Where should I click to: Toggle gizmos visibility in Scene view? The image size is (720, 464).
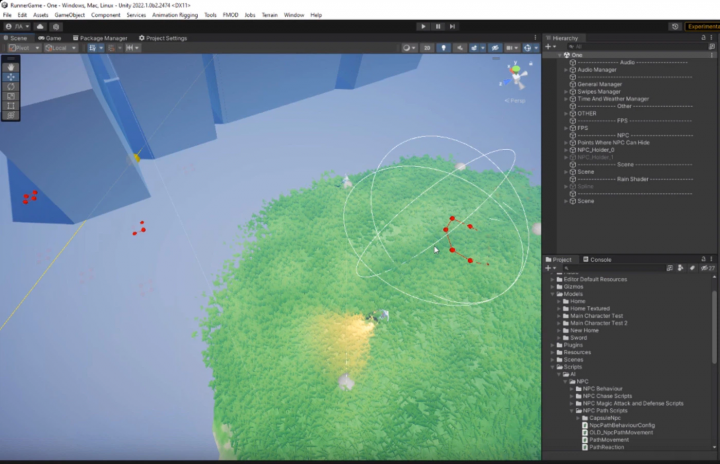click(x=527, y=48)
